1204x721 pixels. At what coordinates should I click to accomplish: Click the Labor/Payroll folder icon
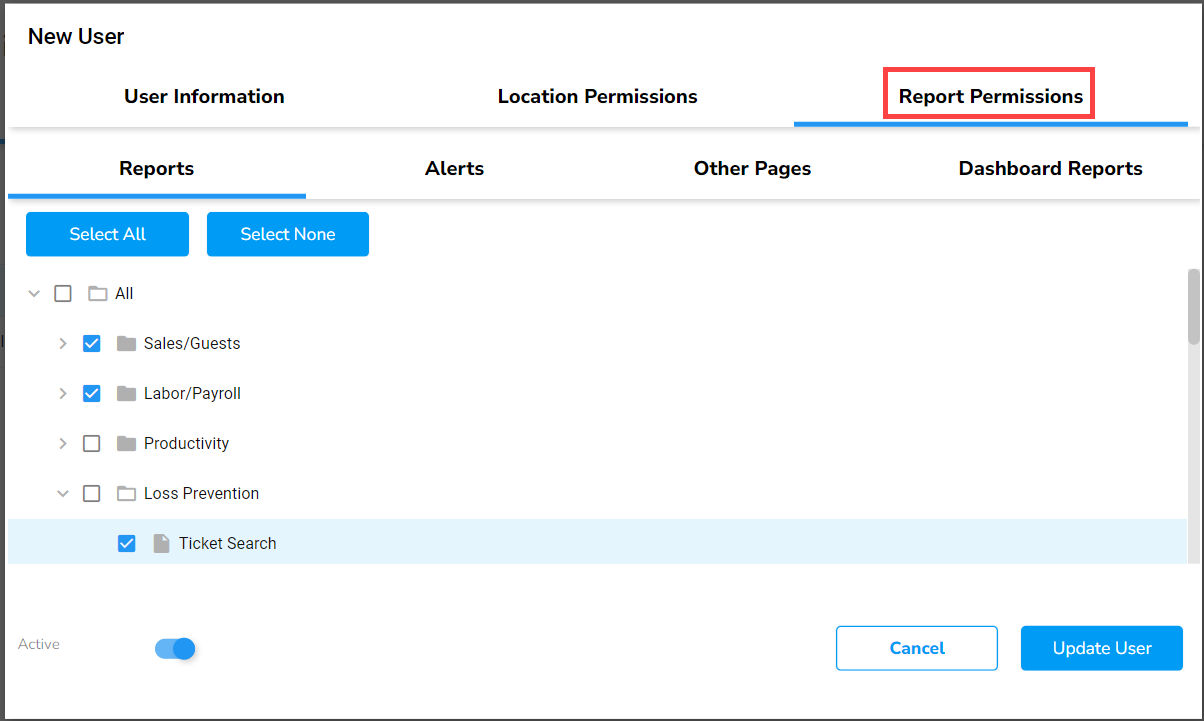point(126,394)
